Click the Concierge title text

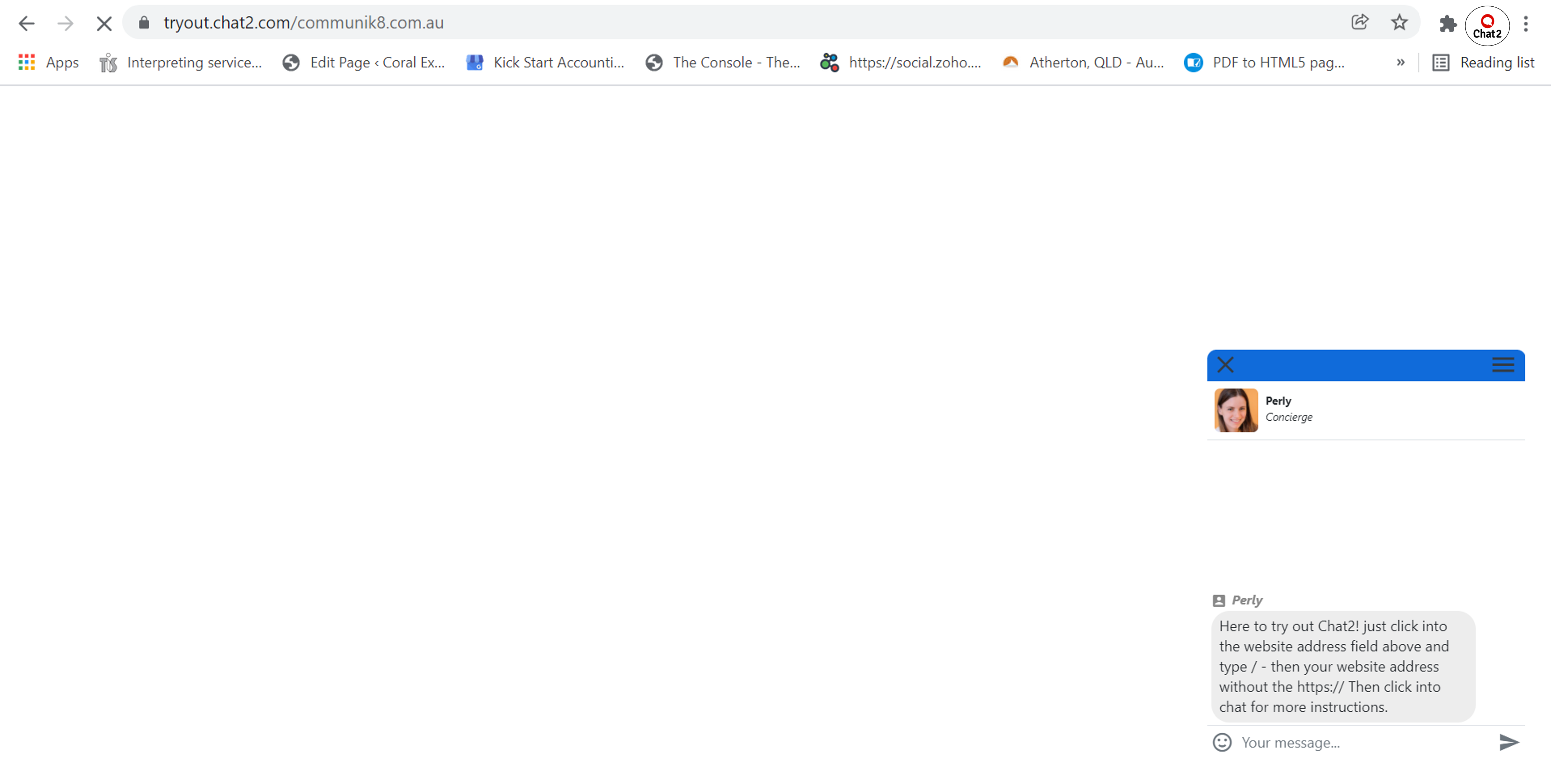(1289, 417)
